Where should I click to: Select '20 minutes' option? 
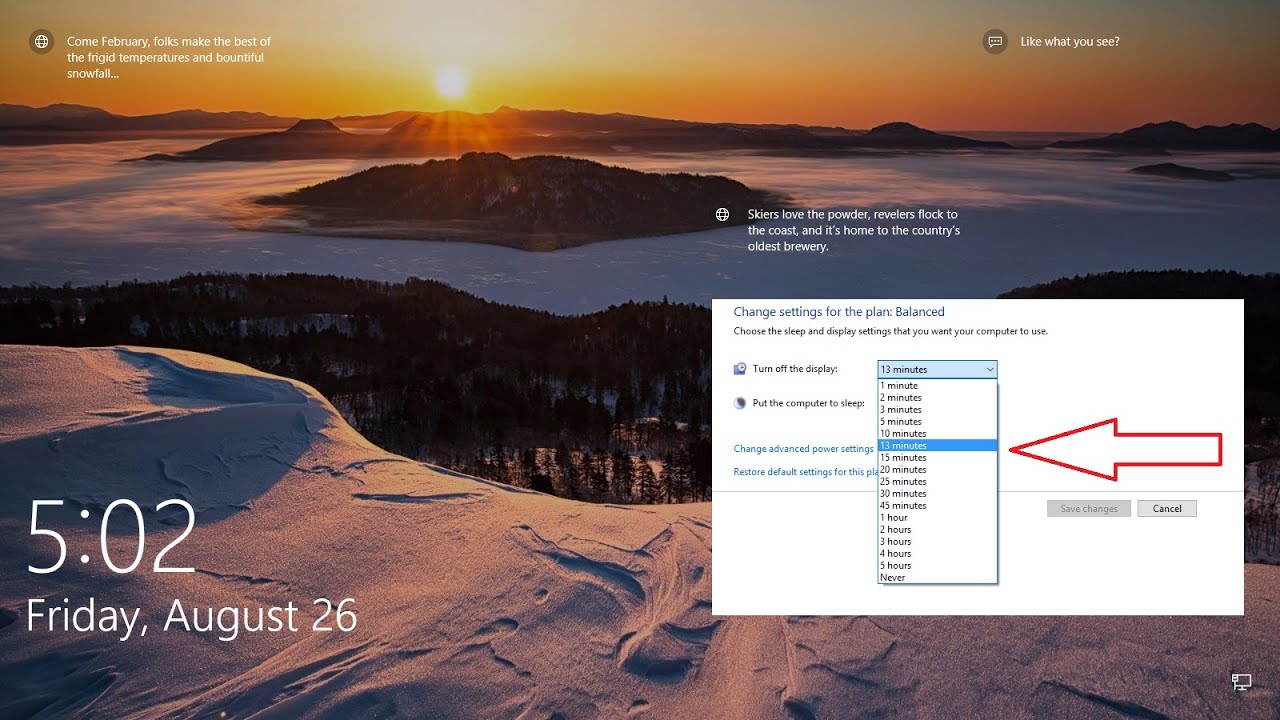[937, 470]
